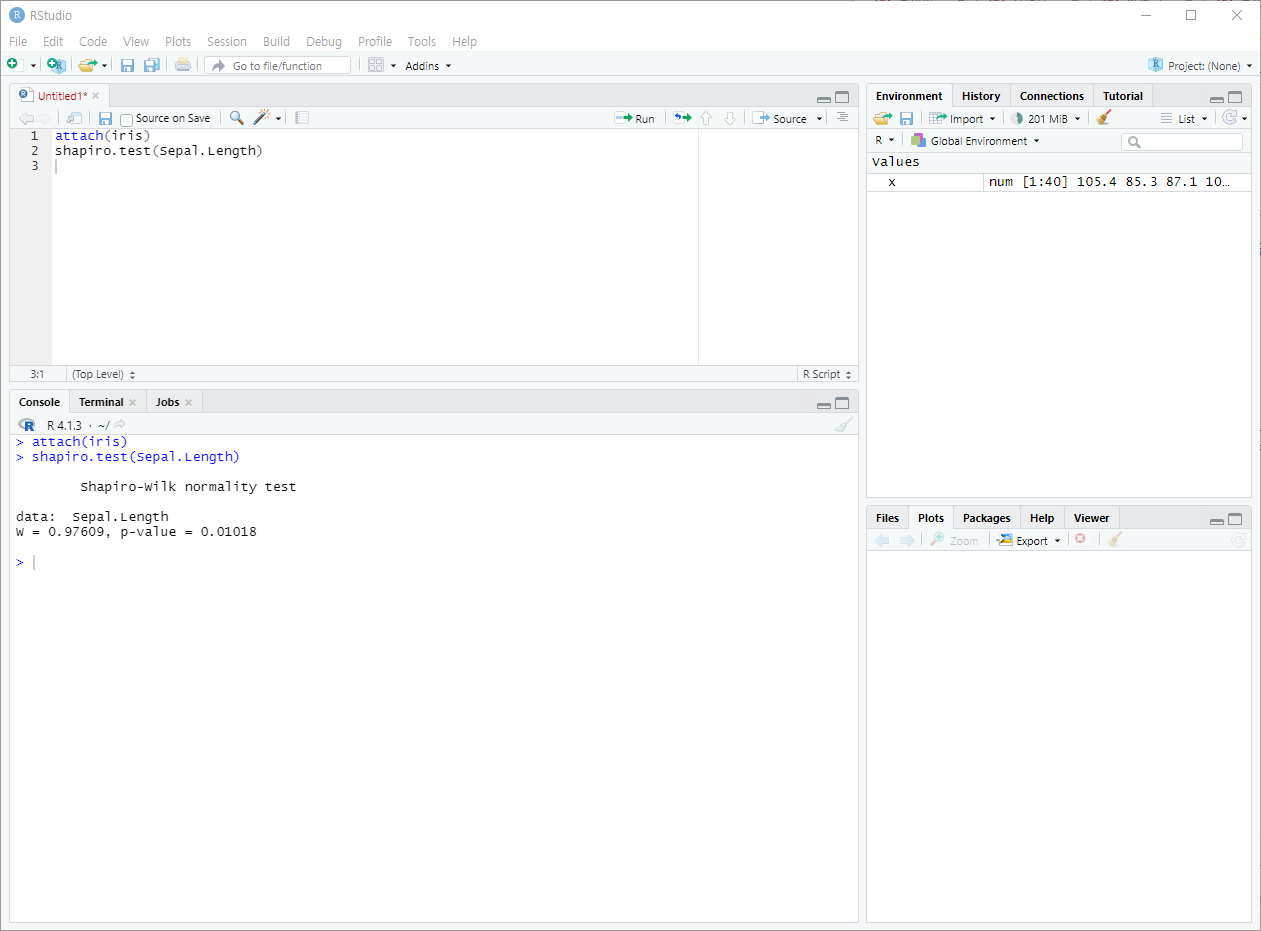Close the Terminal tab

pyautogui.click(x=132, y=402)
